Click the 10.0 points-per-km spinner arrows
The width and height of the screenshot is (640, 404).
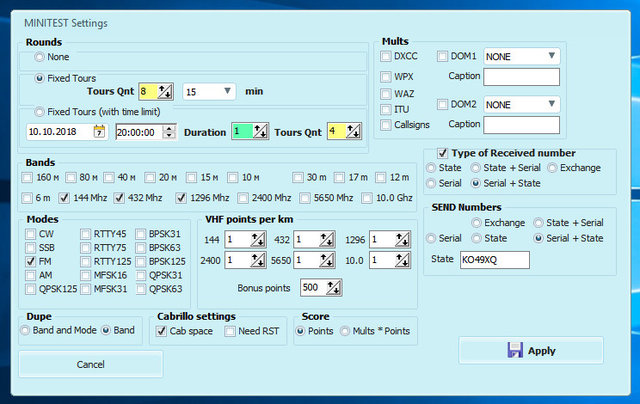click(402, 260)
